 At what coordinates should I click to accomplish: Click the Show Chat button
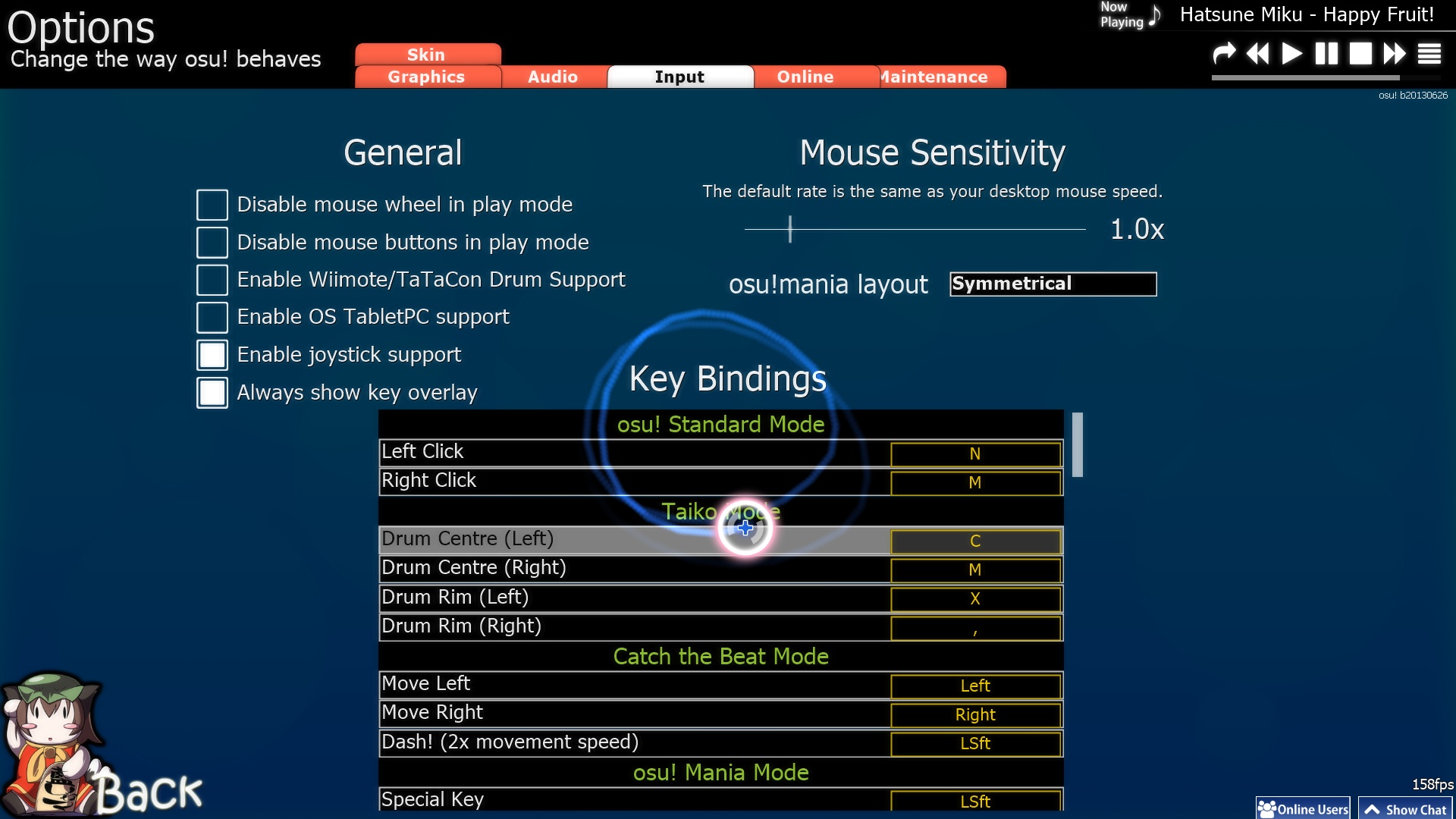(x=1405, y=808)
